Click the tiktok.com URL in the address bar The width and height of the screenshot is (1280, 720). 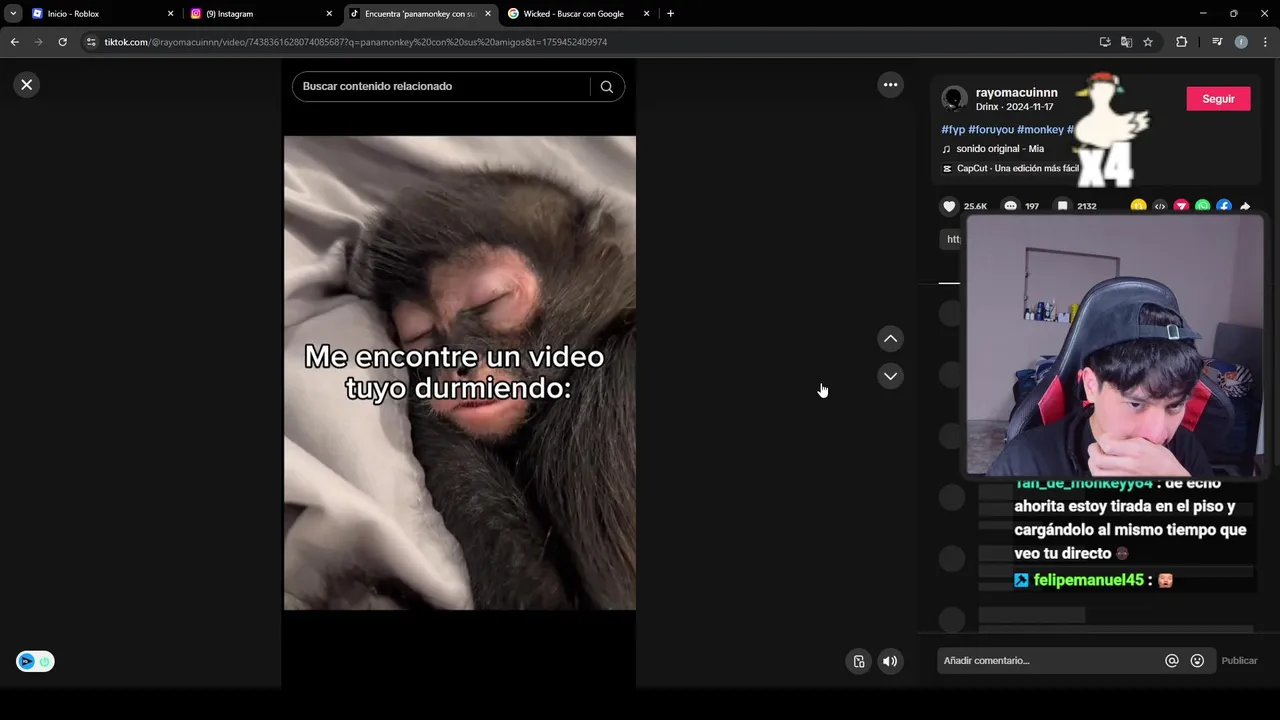tap(356, 42)
